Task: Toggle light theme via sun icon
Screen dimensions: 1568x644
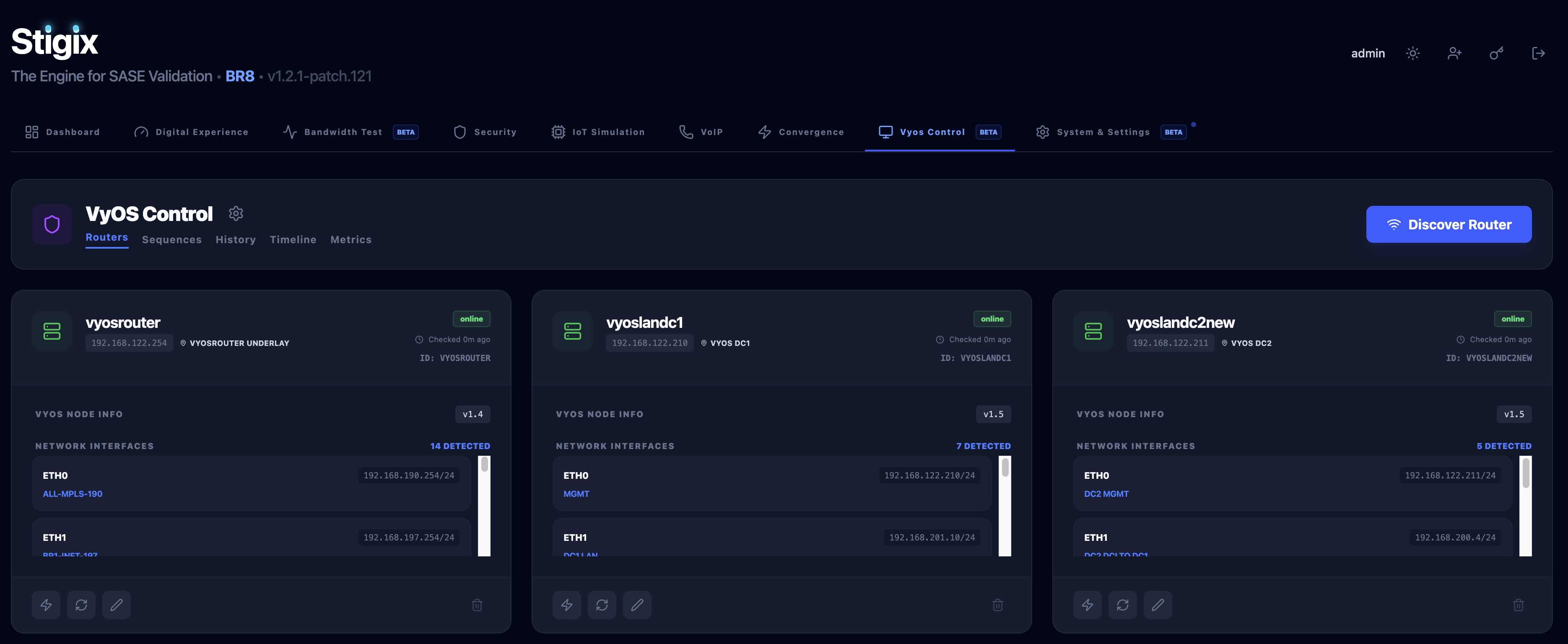Action: click(1412, 54)
